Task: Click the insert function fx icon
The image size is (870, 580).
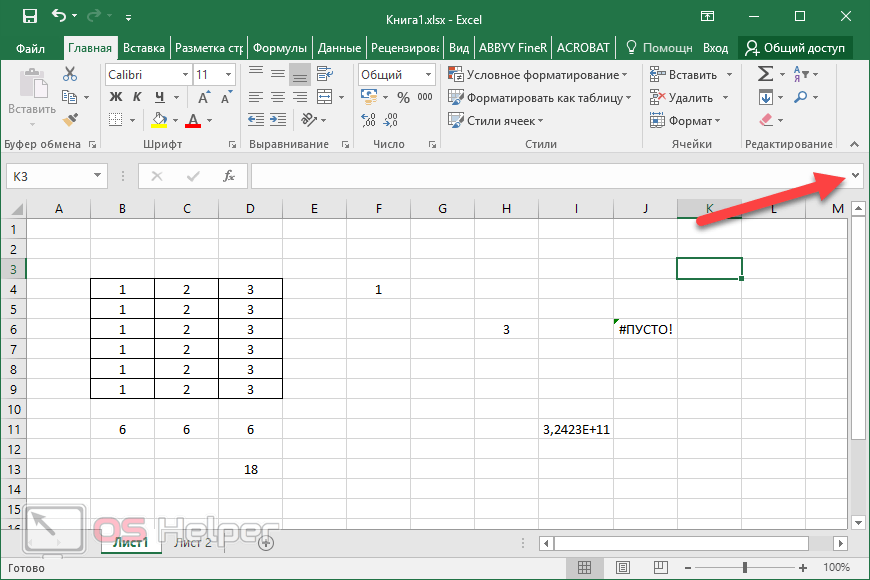Action: coord(229,176)
